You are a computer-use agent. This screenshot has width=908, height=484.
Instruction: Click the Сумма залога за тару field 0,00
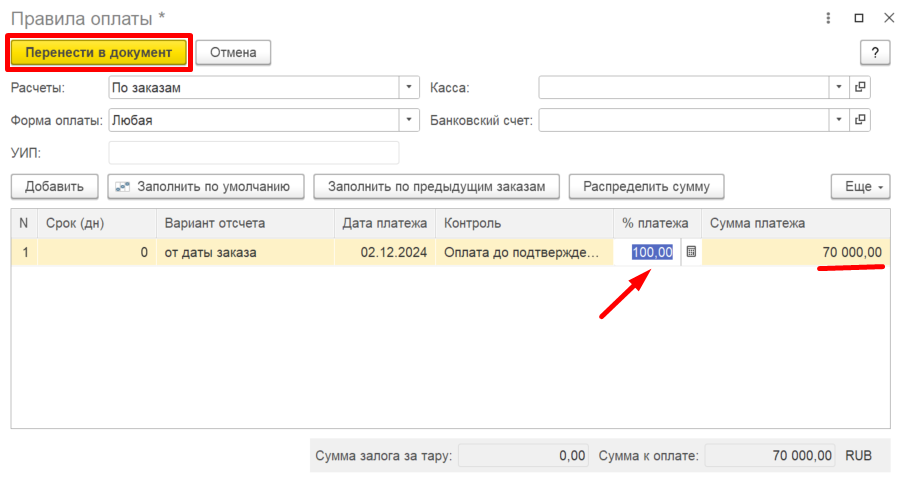(523, 456)
